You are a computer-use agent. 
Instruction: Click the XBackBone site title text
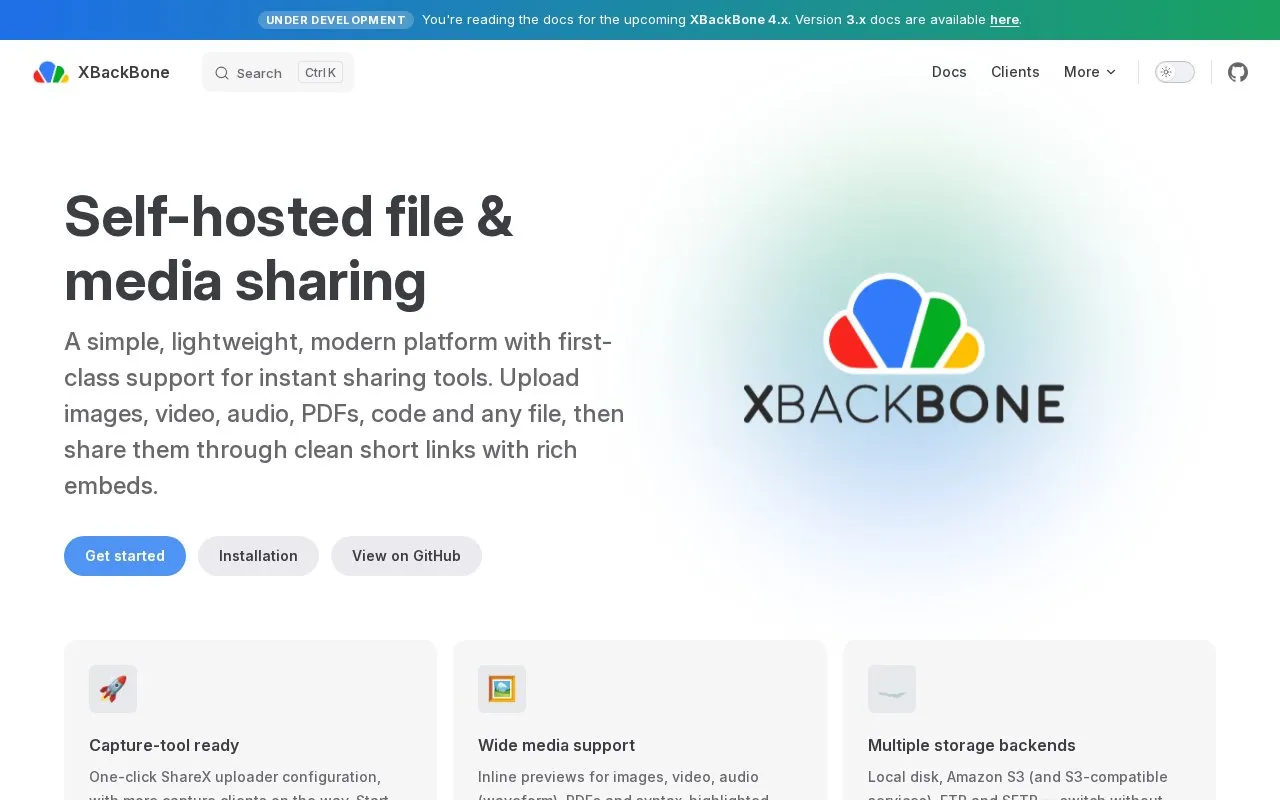124,72
